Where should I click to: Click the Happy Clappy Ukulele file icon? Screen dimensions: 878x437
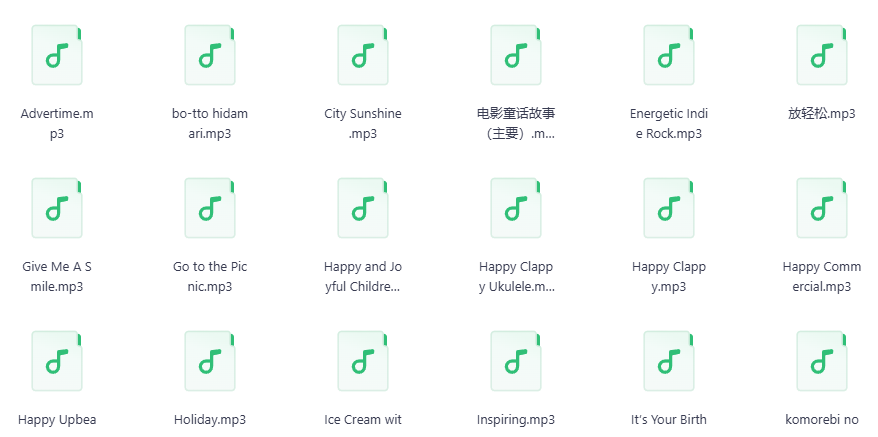(x=516, y=208)
